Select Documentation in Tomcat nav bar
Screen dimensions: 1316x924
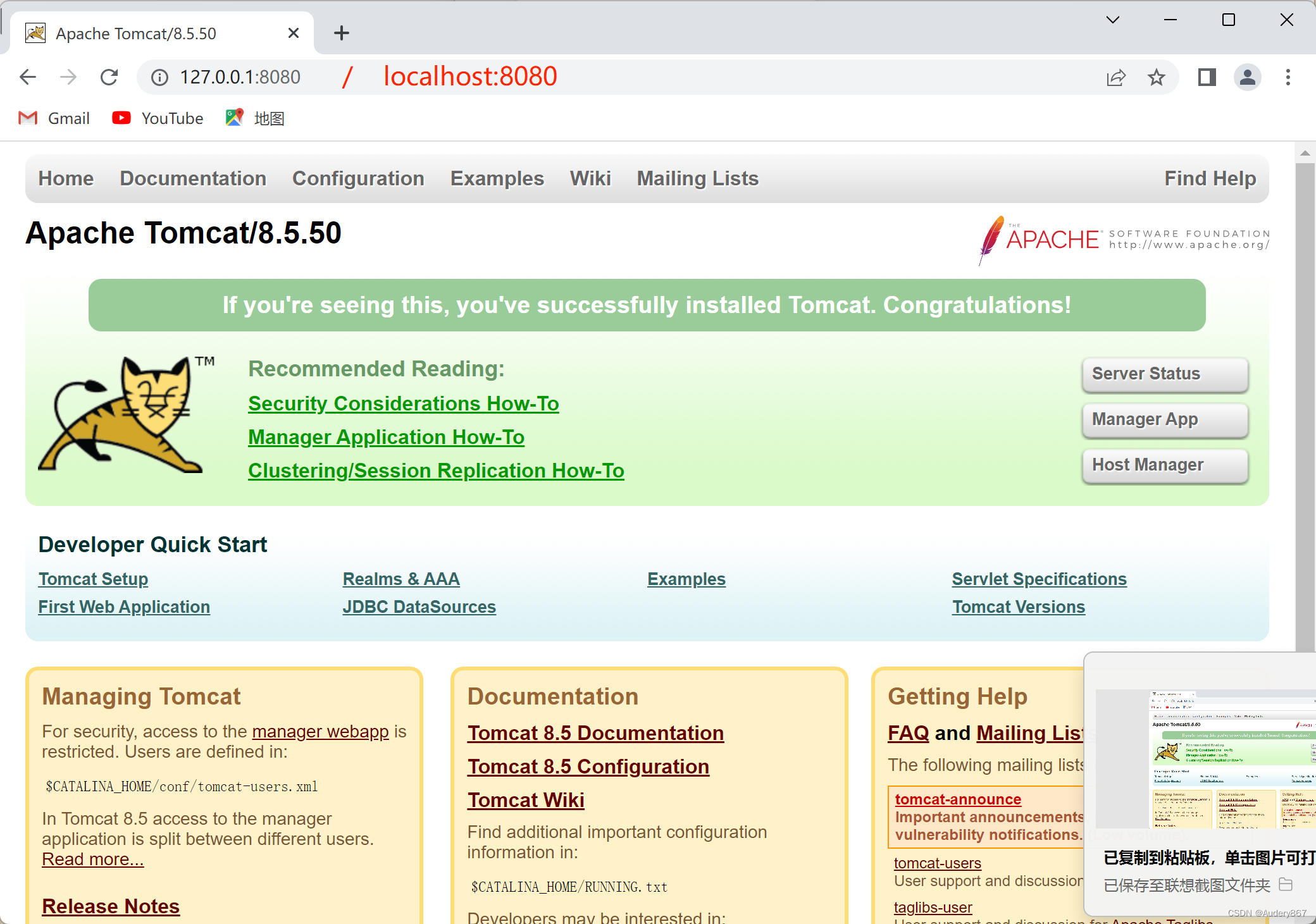[x=193, y=178]
